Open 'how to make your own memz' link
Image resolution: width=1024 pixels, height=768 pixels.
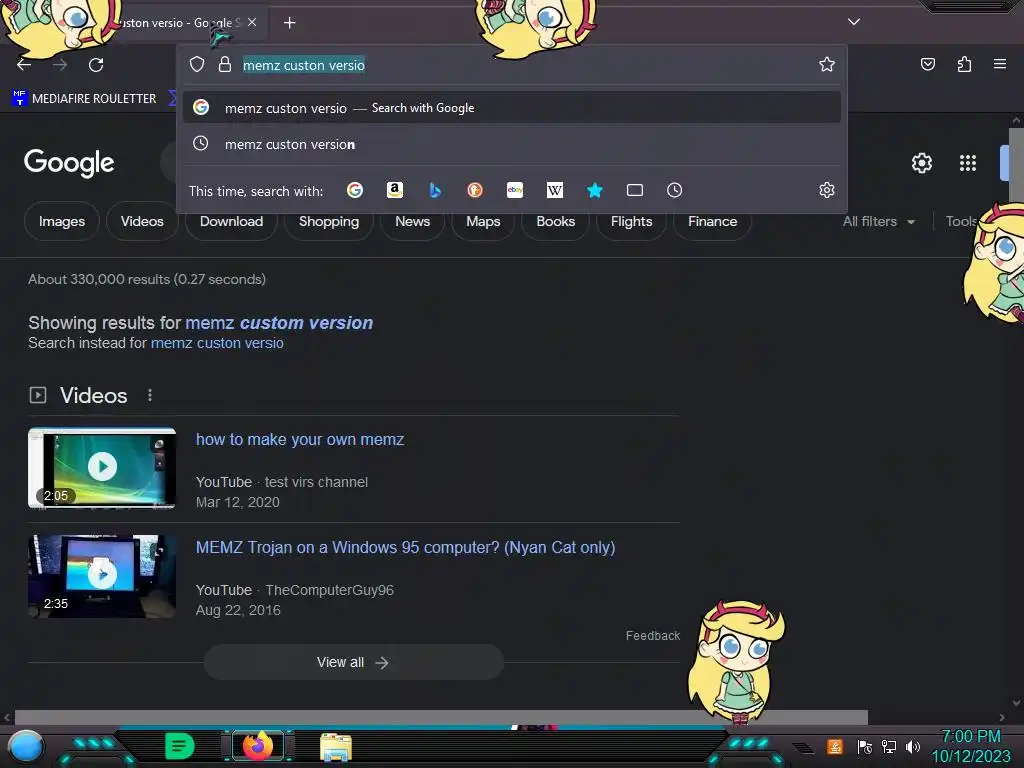[300, 440]
